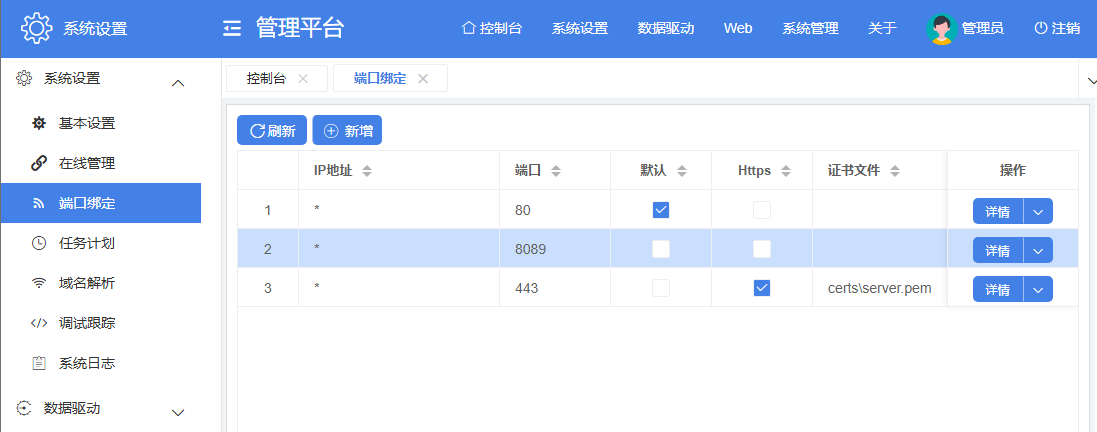
Task: Click the 新增 add button
Action: point(347,131)
